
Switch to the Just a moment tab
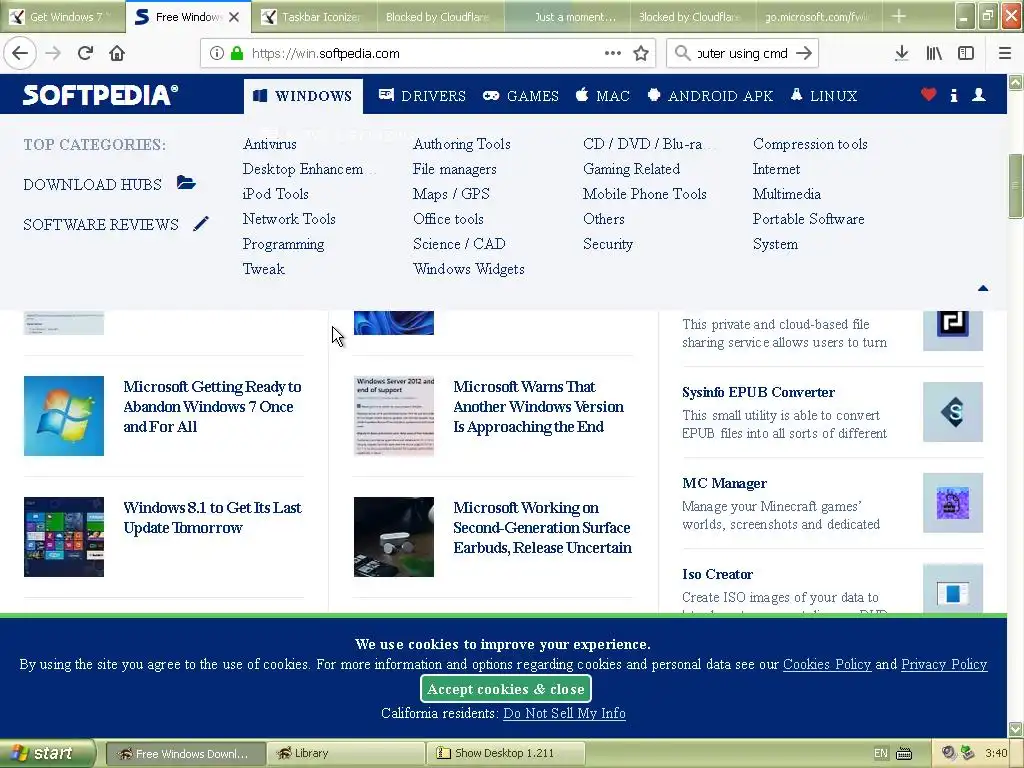tap(567, 17)
